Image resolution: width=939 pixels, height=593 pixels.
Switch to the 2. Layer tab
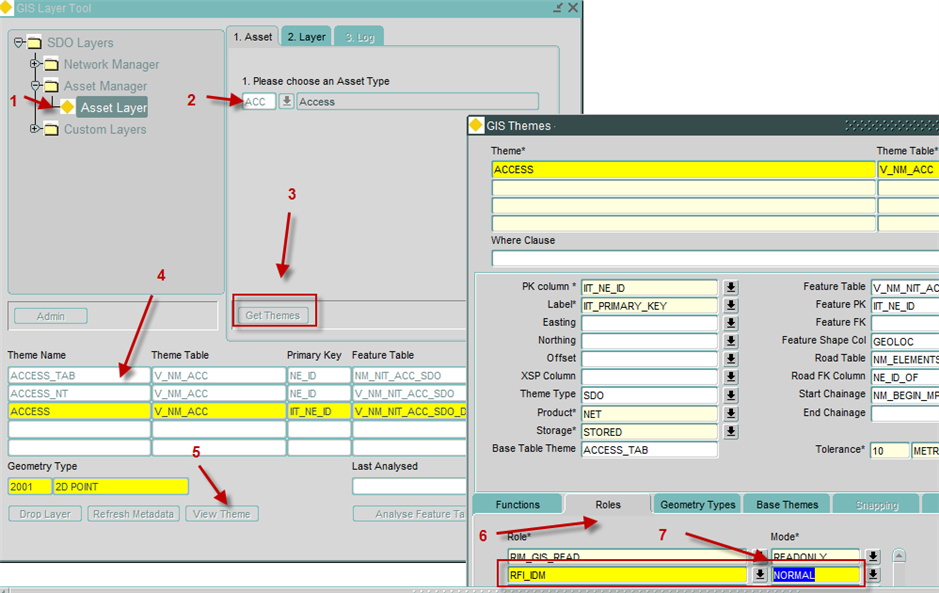(307, 37)
